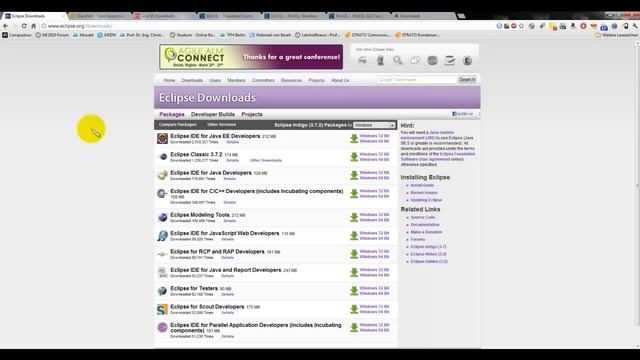Click the browser back arrow
The height and width of the screenshot is (360, 640).
[x=5, y=26]
